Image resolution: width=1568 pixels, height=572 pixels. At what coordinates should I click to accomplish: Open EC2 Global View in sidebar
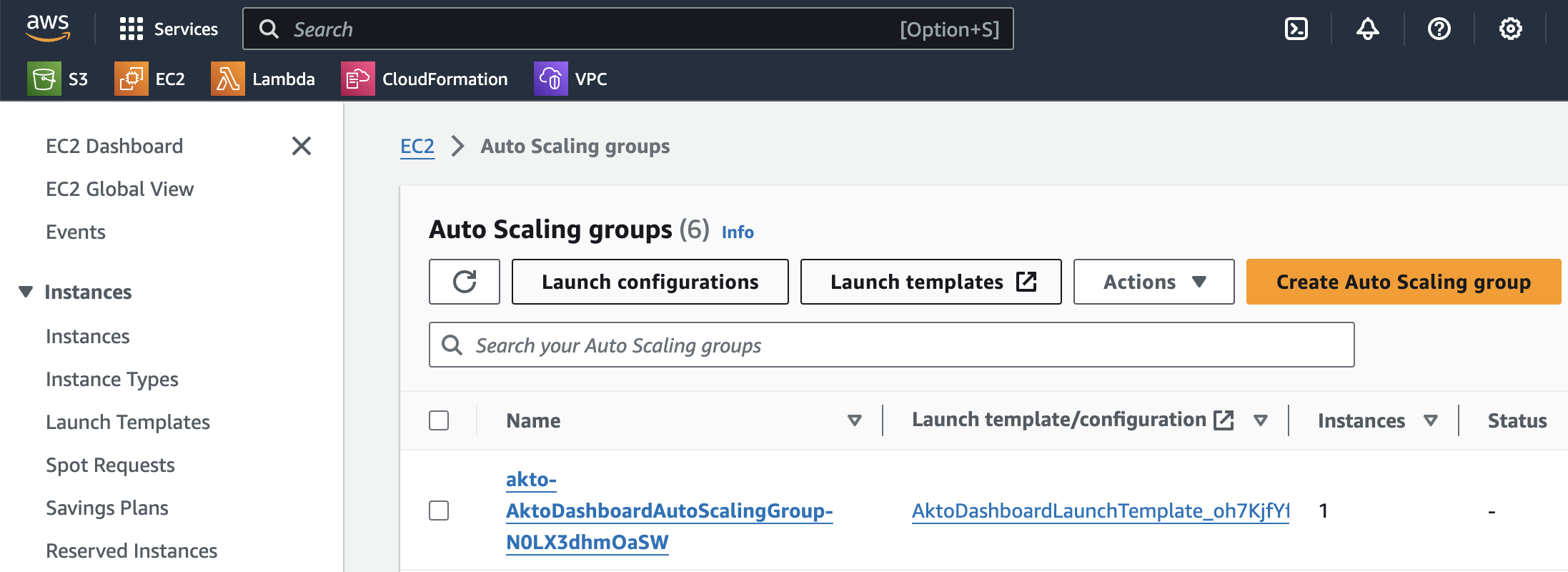119,189
